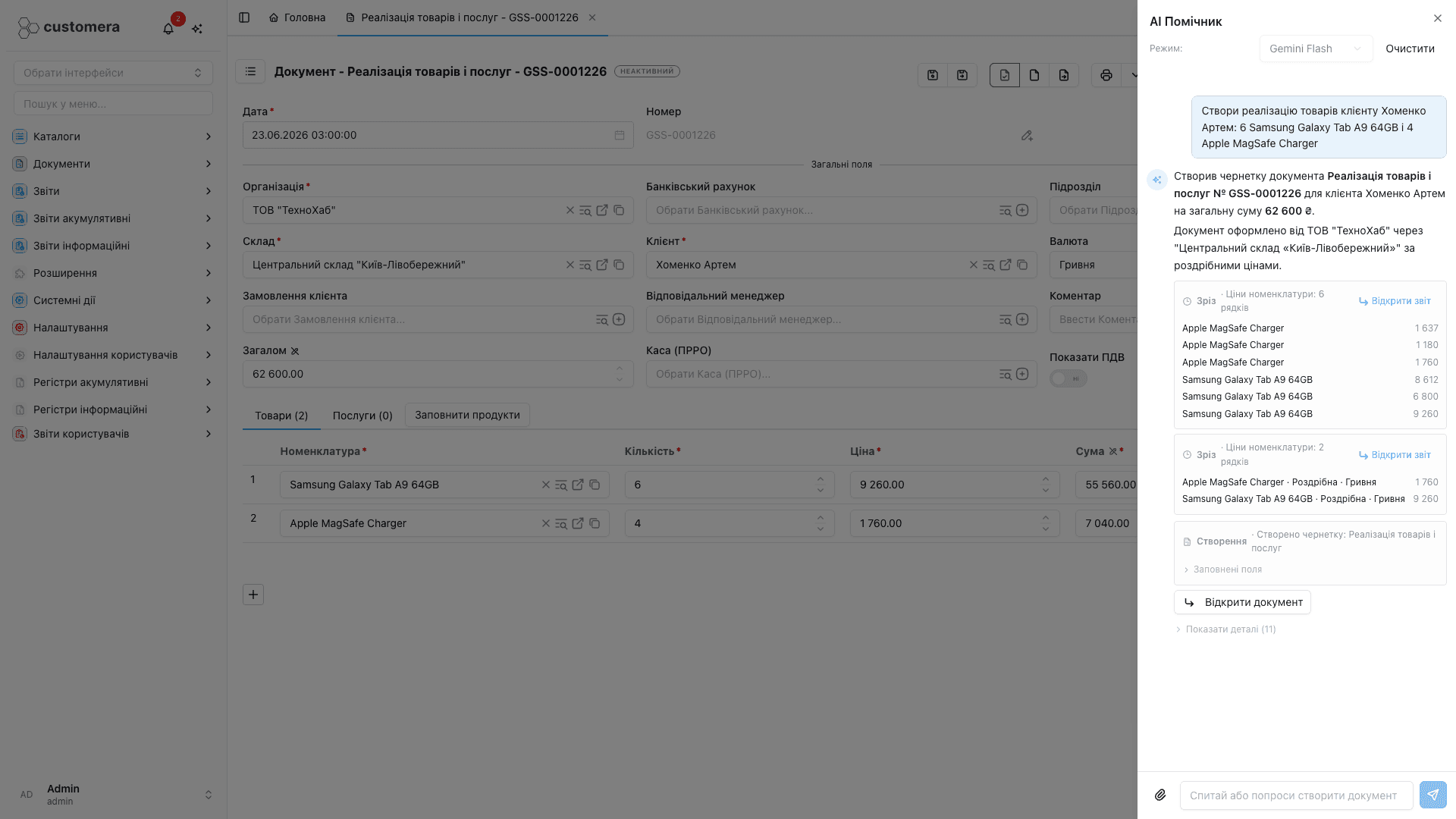
Task: Toggle the Показати ПДВ switch
Action: [x=1068, y=378]
